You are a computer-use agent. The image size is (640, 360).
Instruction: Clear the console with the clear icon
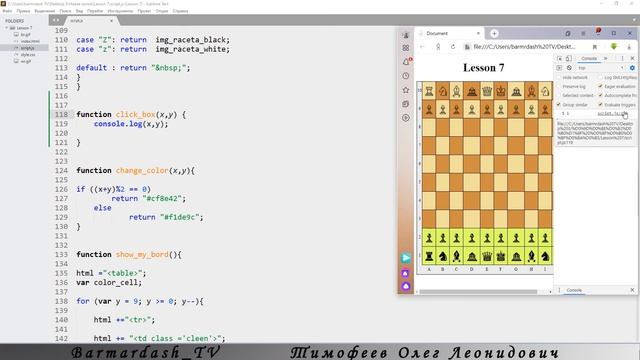(x=569, y=68)
